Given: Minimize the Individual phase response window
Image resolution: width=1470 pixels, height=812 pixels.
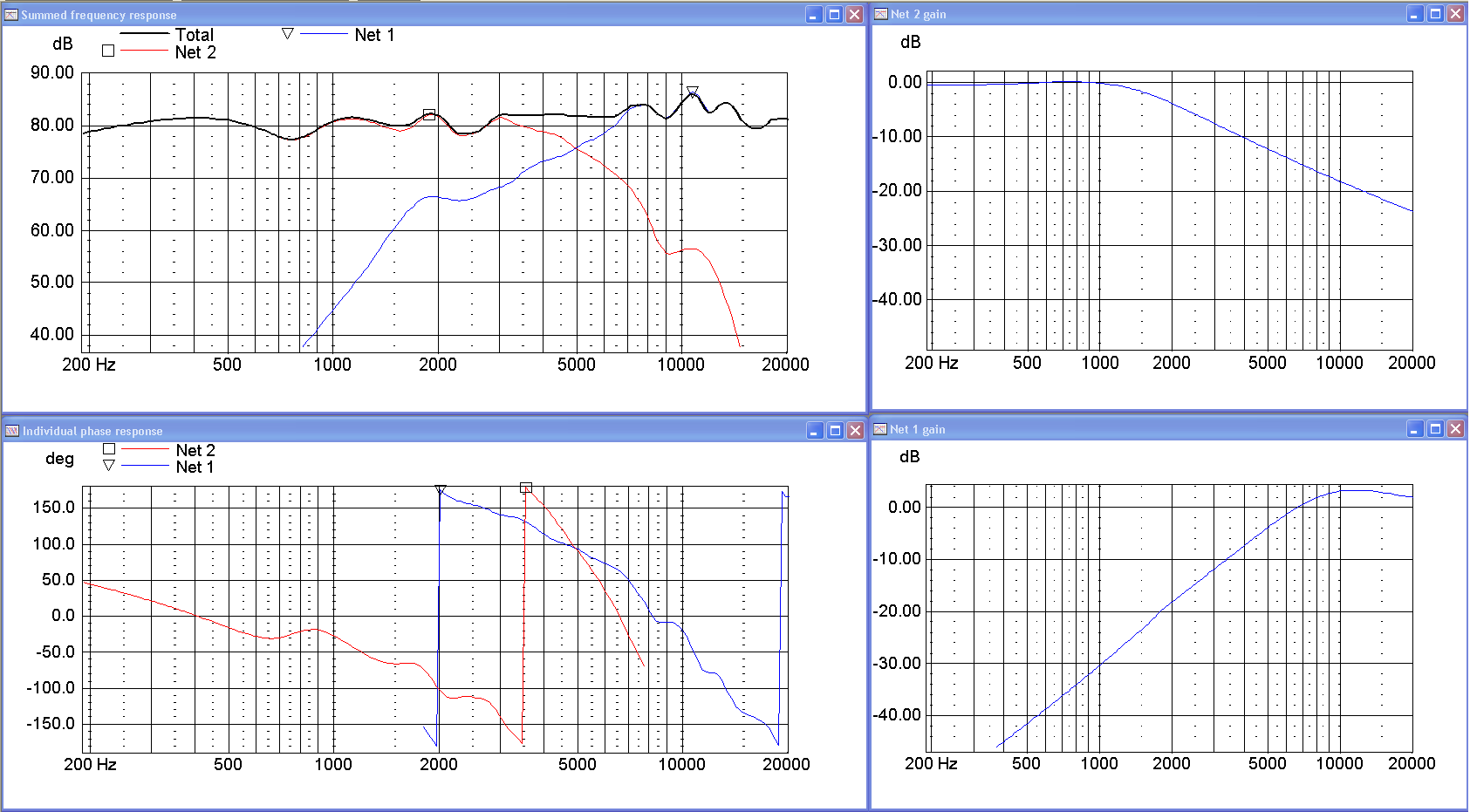Looking at the screenshot, I should 815,431.
